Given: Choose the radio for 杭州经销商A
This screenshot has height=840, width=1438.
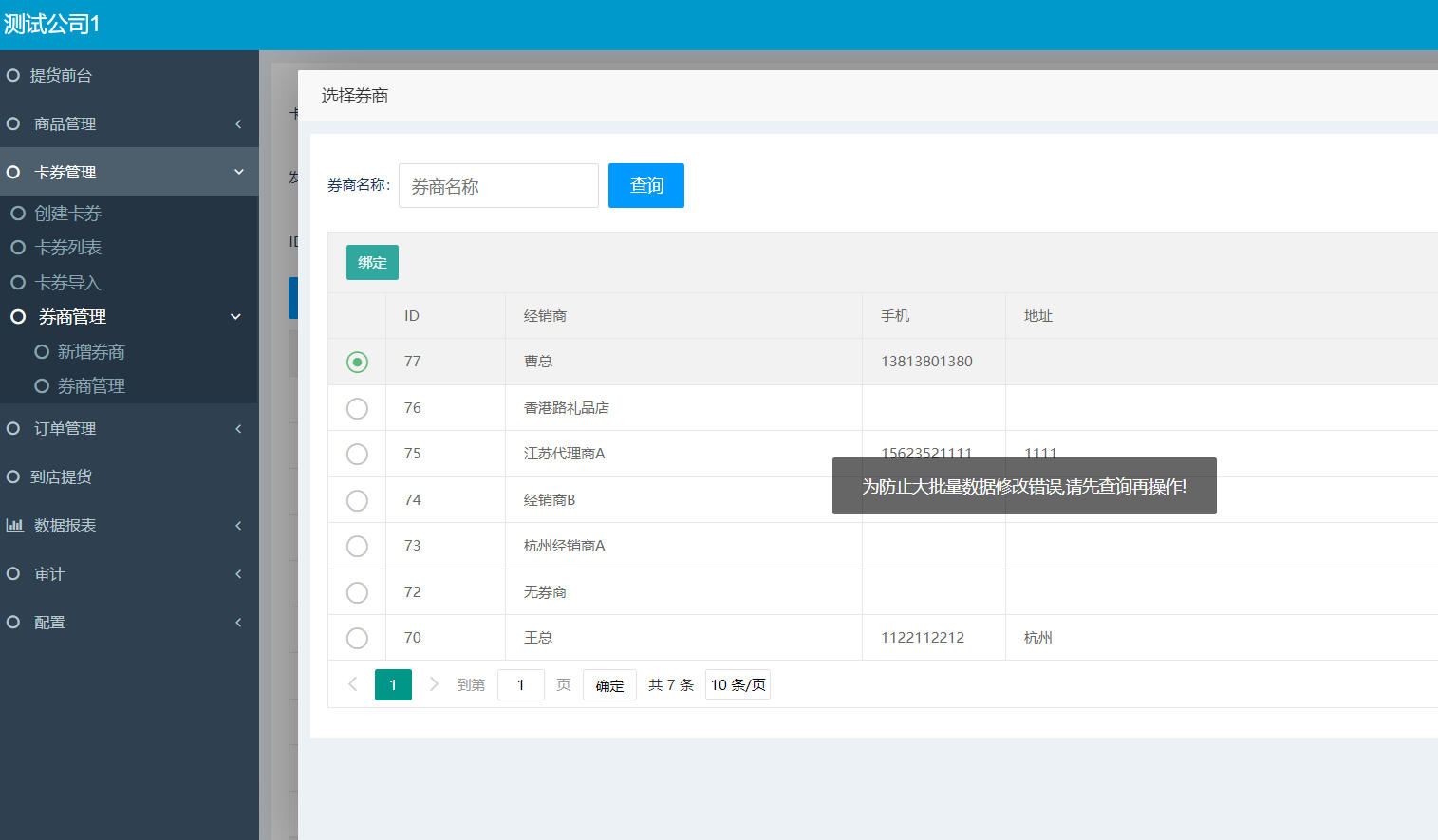Looking at the screenshot, I should click(357, 546).
